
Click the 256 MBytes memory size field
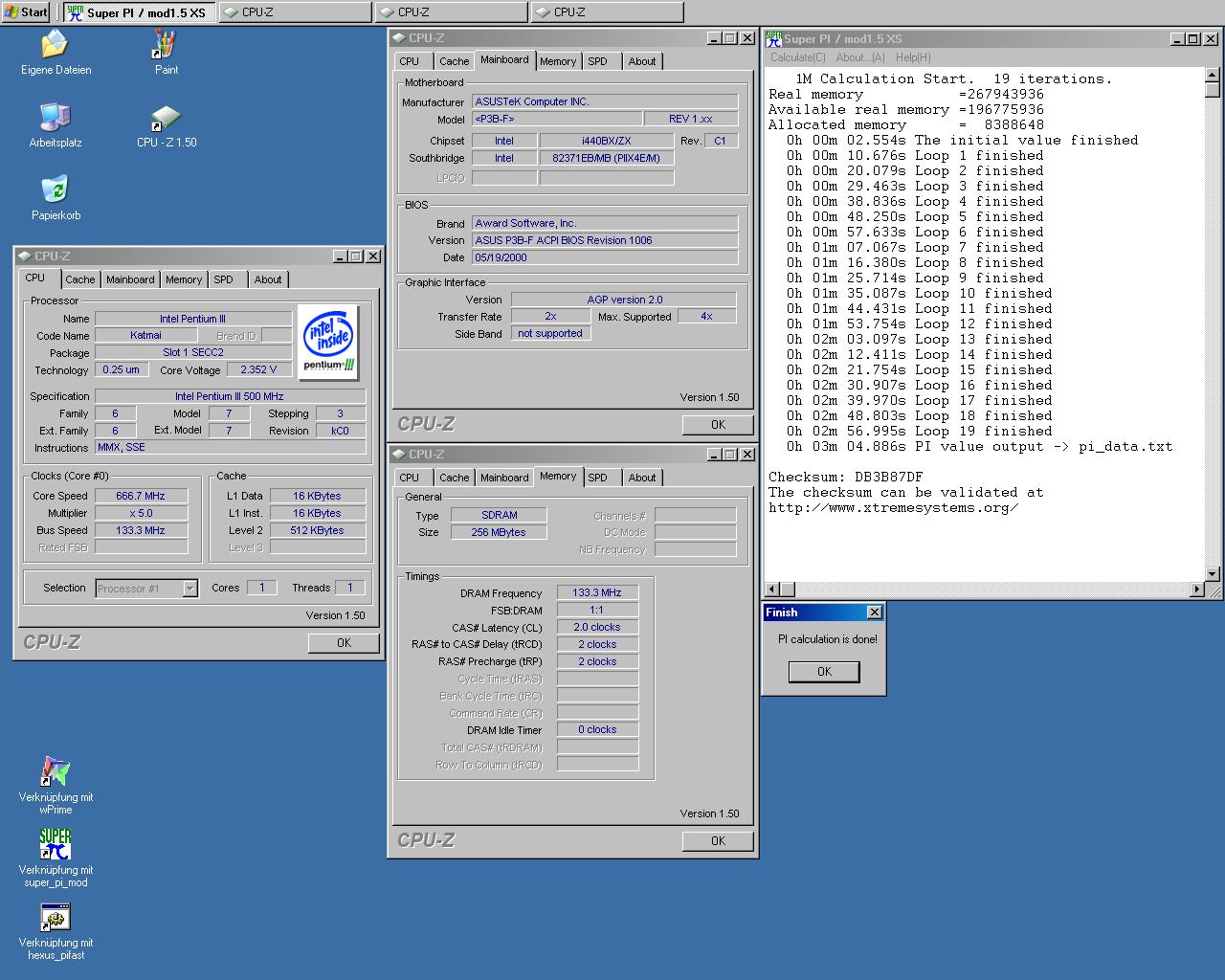pyautogui.click(x=499, y=532)
